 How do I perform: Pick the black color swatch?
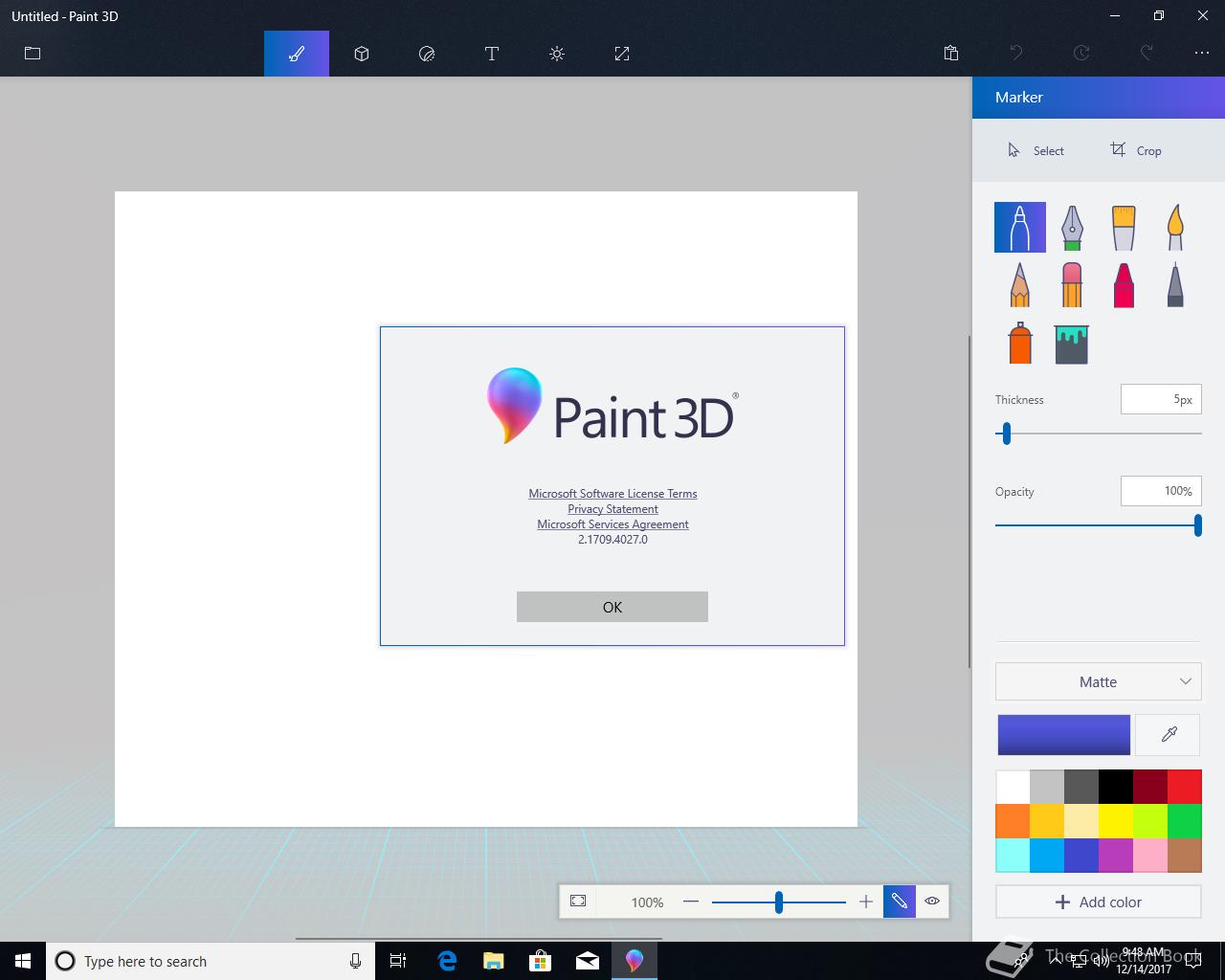[1116, 787]
